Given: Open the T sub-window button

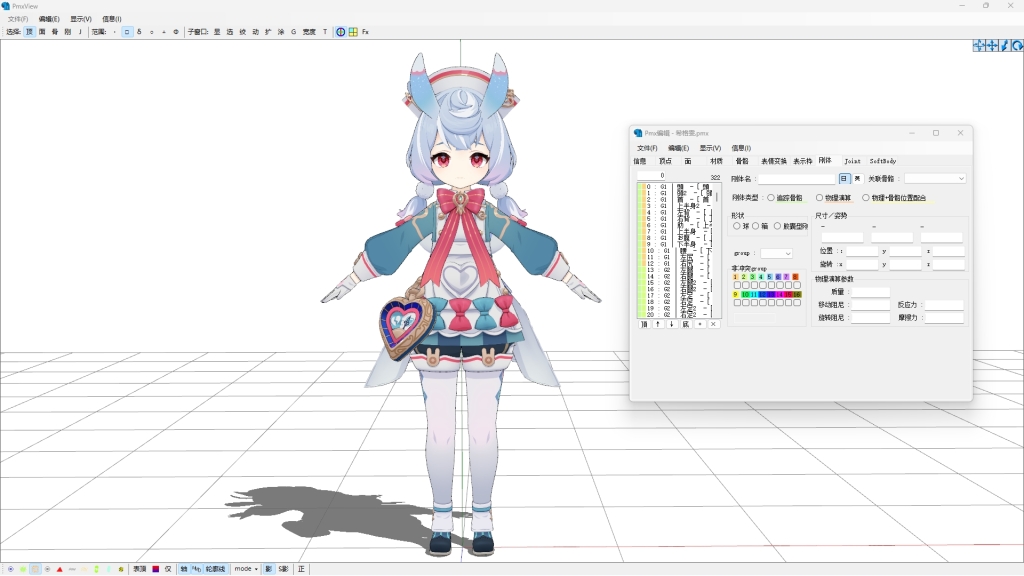Looking at the screenshot, I should click(x=325, y=31).
